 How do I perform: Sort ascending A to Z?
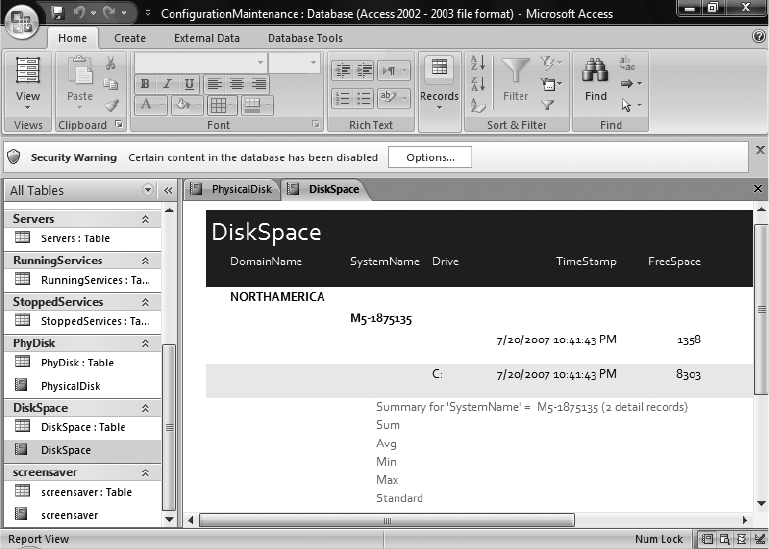point(478,63)
